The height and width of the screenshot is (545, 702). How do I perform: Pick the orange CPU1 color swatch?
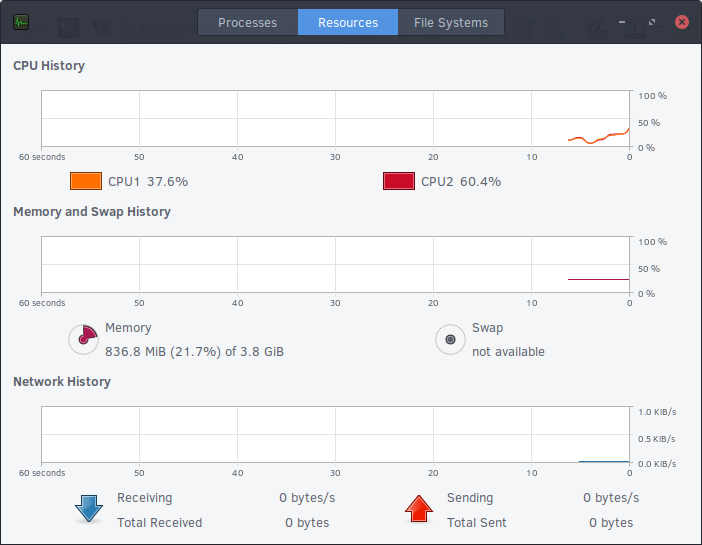[x=86, y=181]
